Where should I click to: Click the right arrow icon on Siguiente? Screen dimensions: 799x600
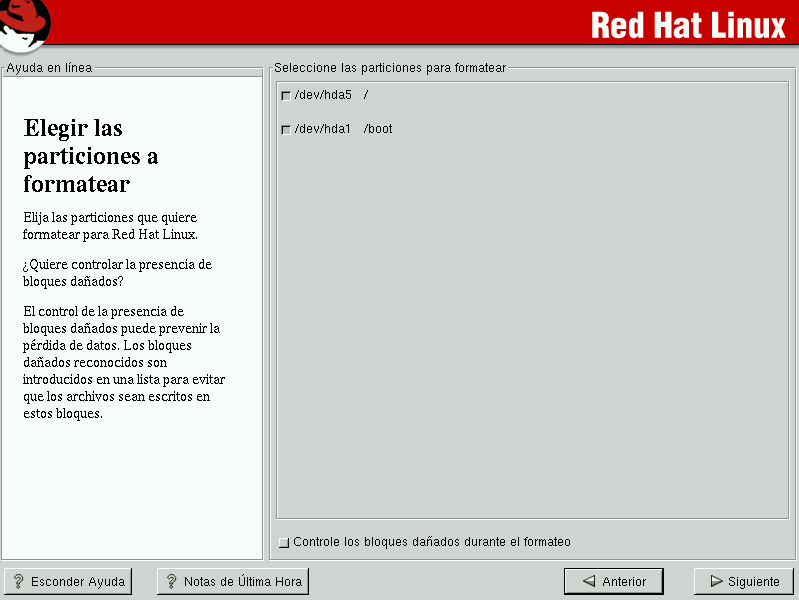pyautogui.click(x=716, y=581)
